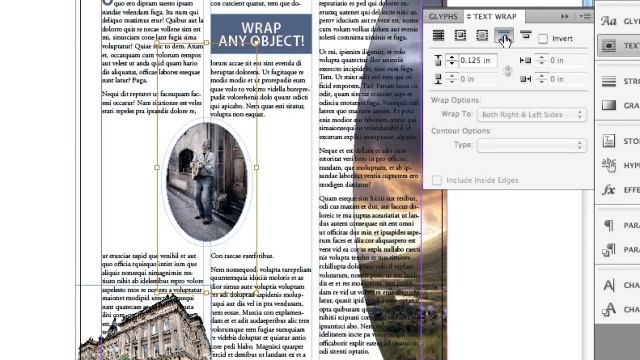640x360 pixels.
Task: Edit the top offset 0.125 in field
Action: click(477, 60)
